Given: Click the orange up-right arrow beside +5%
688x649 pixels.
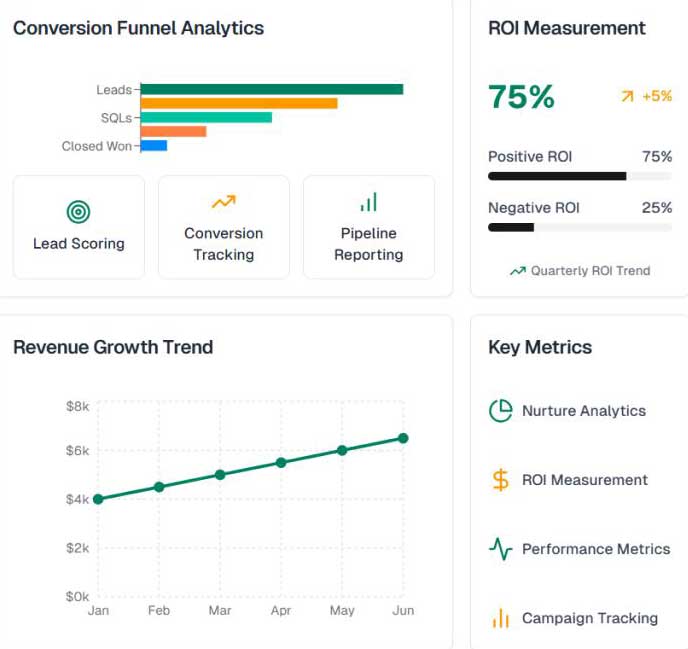Looking at the screenshot, I should (x=627, y=96).
